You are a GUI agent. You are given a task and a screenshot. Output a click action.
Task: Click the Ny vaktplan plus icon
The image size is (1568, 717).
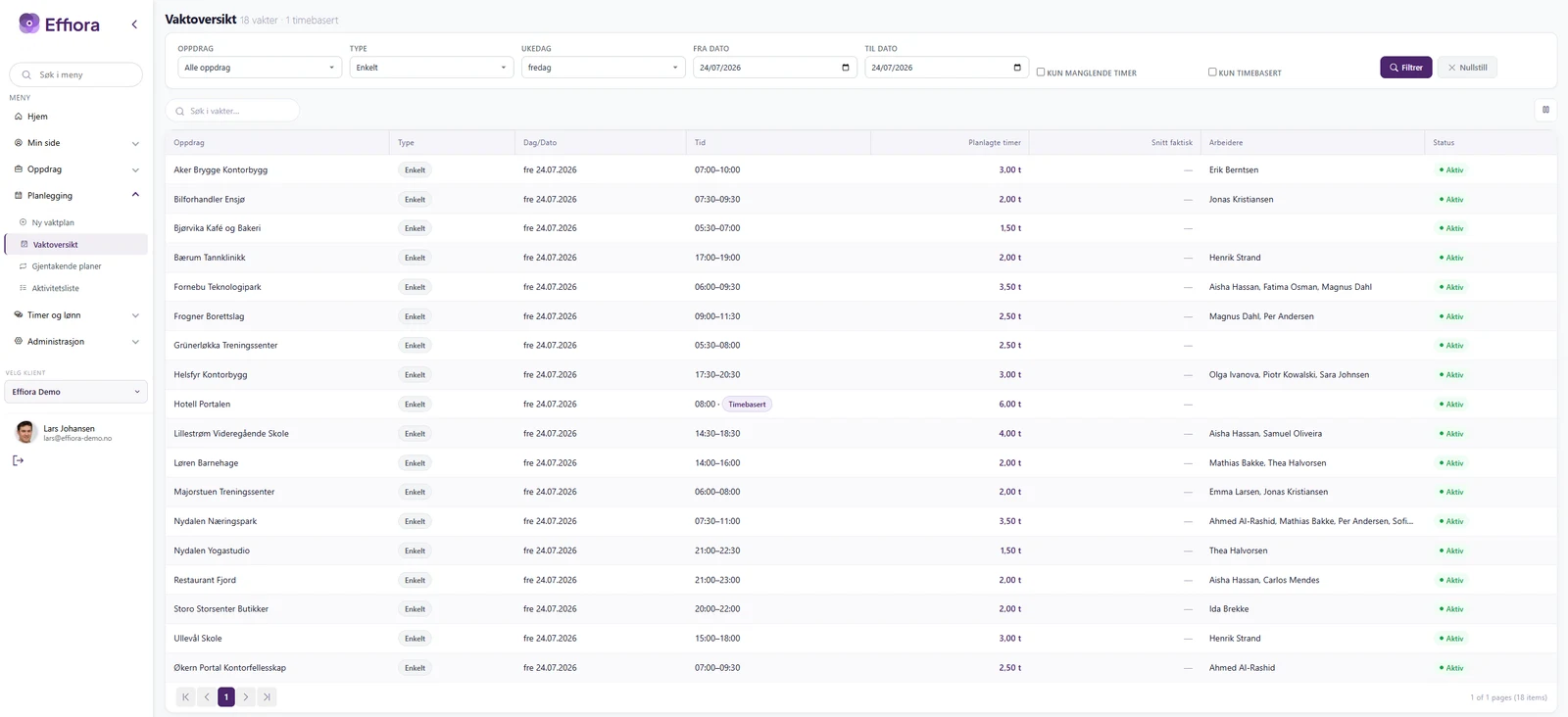(x=24, y=222)
